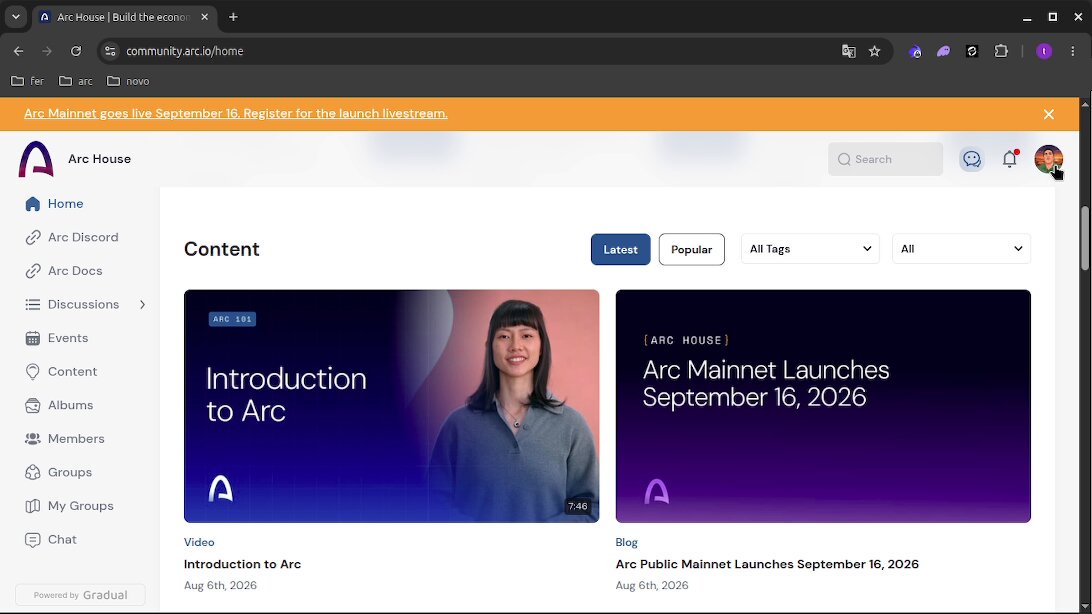Screen dimensions: 1092x614
Task: Open the Arc Mainnet Launches blog thumbnail
Action: pos(823,406)
